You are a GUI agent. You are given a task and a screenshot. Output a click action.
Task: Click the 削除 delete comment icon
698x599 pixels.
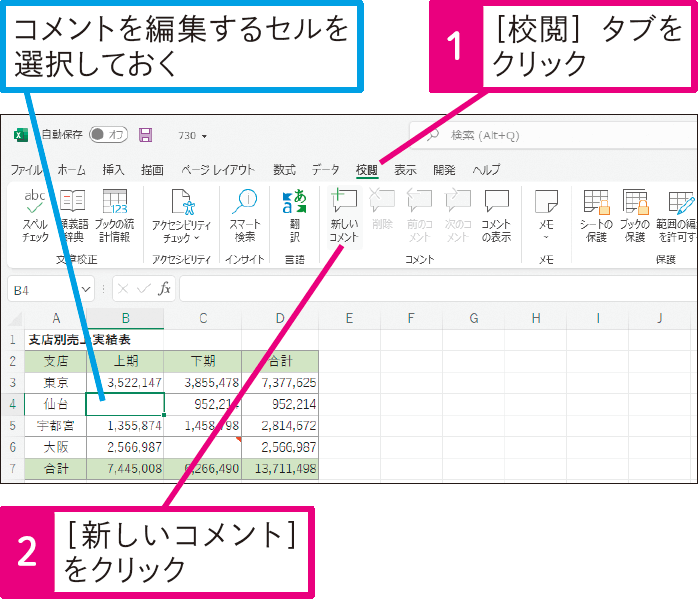[382, 209]
